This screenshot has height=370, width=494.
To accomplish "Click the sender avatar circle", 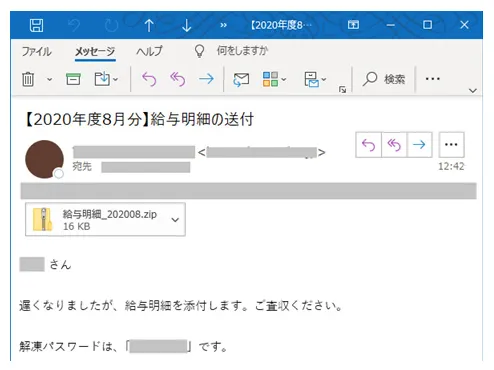I will [x=44, y=159].
